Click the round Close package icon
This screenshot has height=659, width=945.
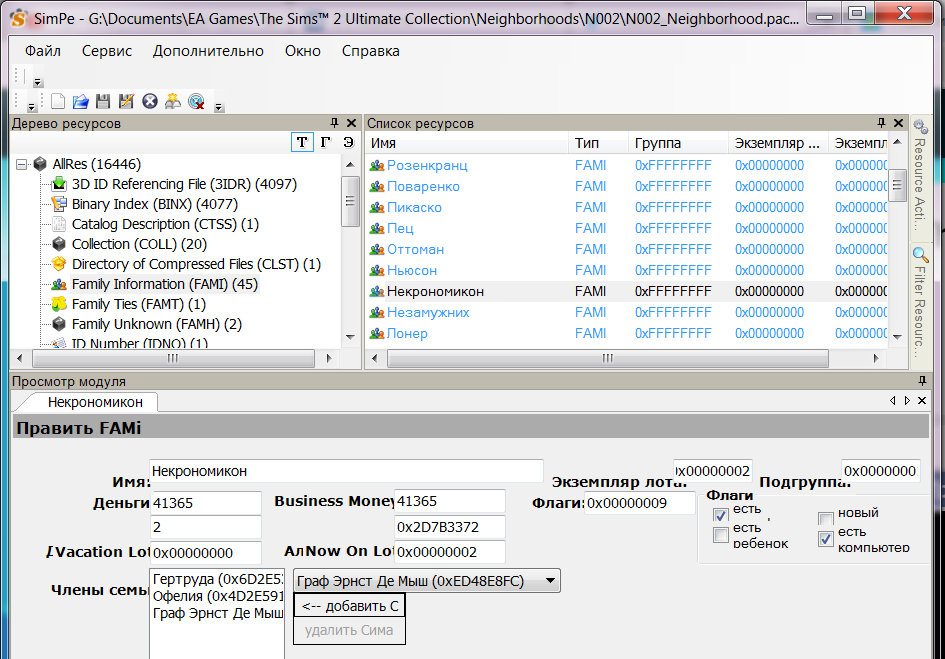149,101
